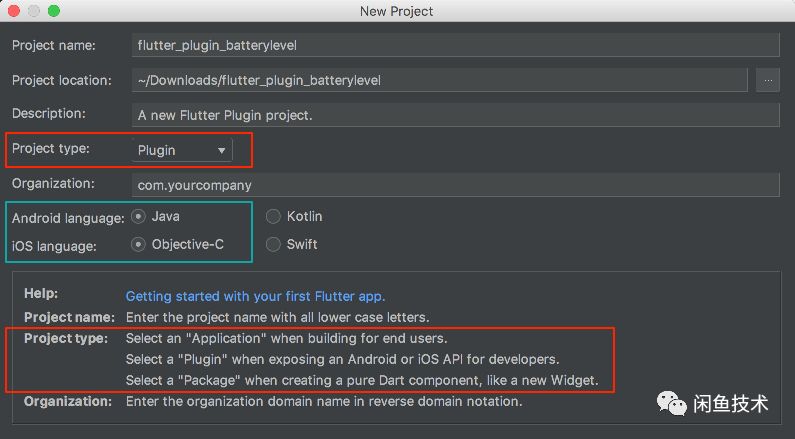Screen dimensions: 795x439
Task: Select Kotlin as Android language
Action: 294,216
